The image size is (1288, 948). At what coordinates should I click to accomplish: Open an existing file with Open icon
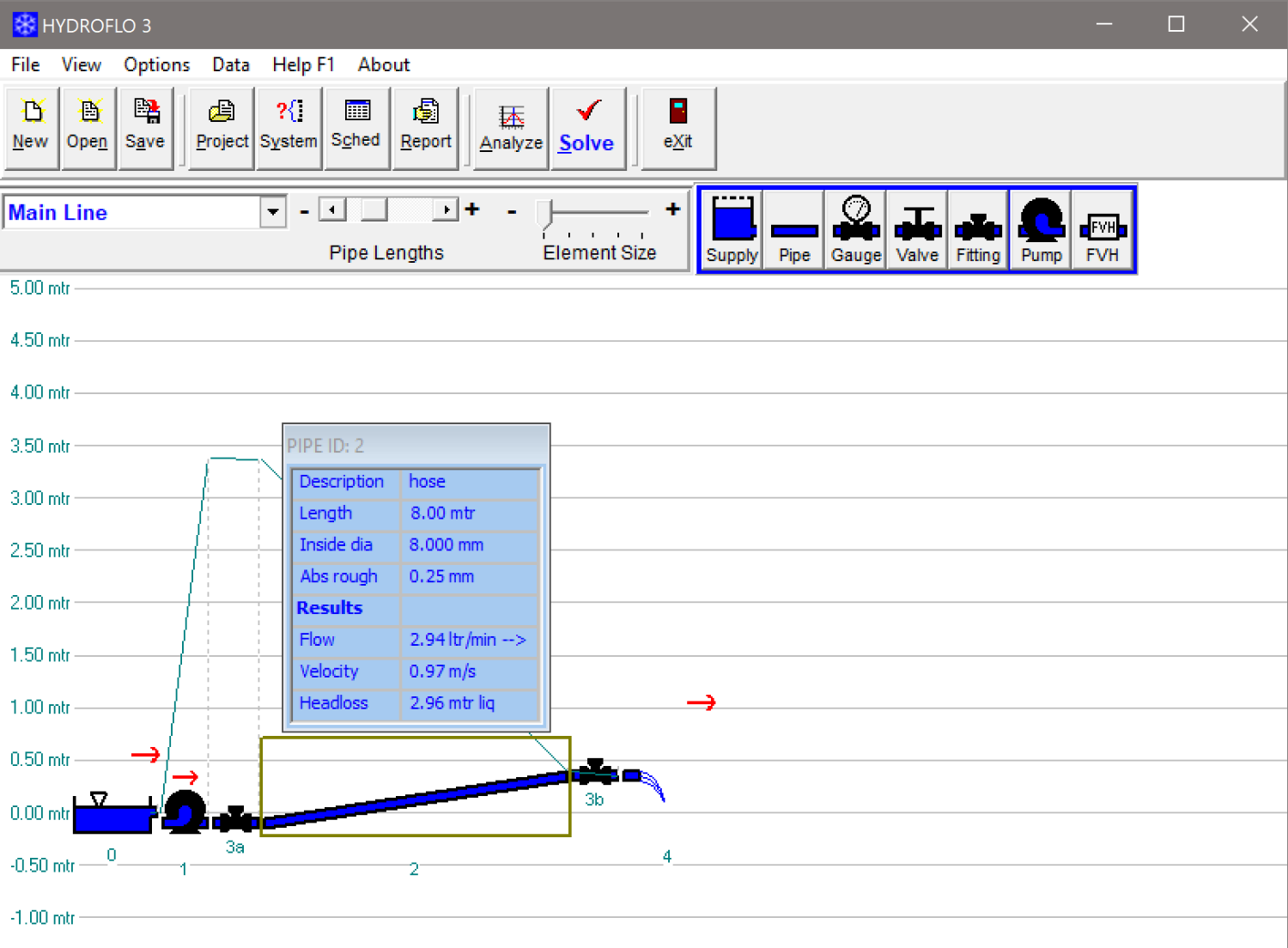pyautogui.click(x=88, y=128)
